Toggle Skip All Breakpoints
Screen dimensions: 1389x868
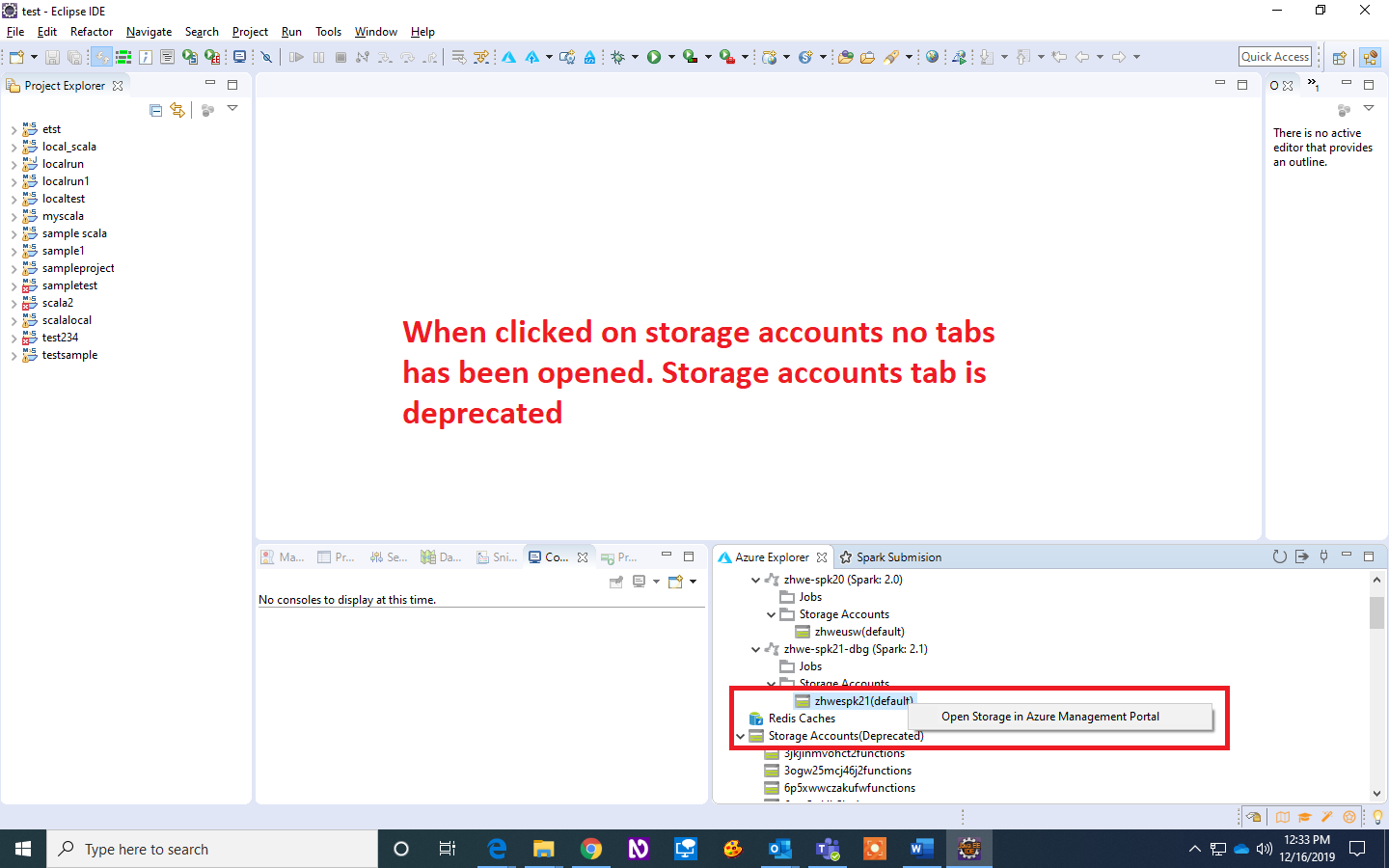266,57
